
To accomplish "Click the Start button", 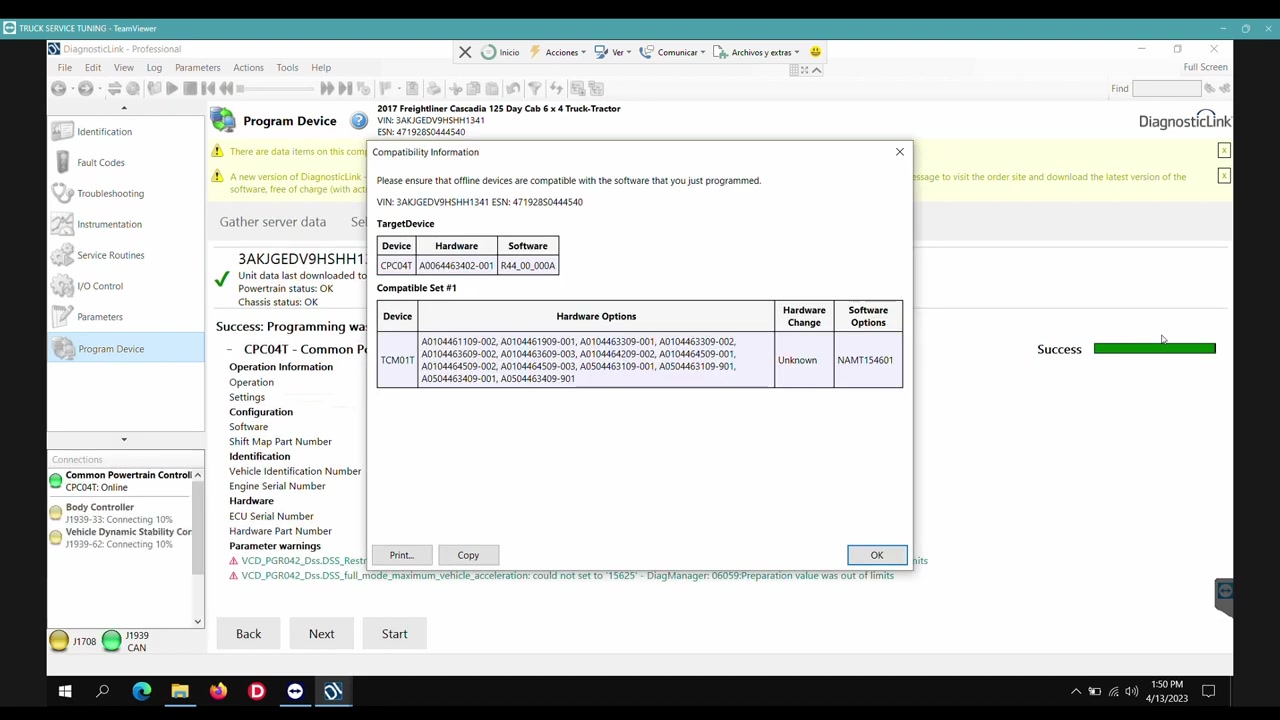I will click(394, 634).
